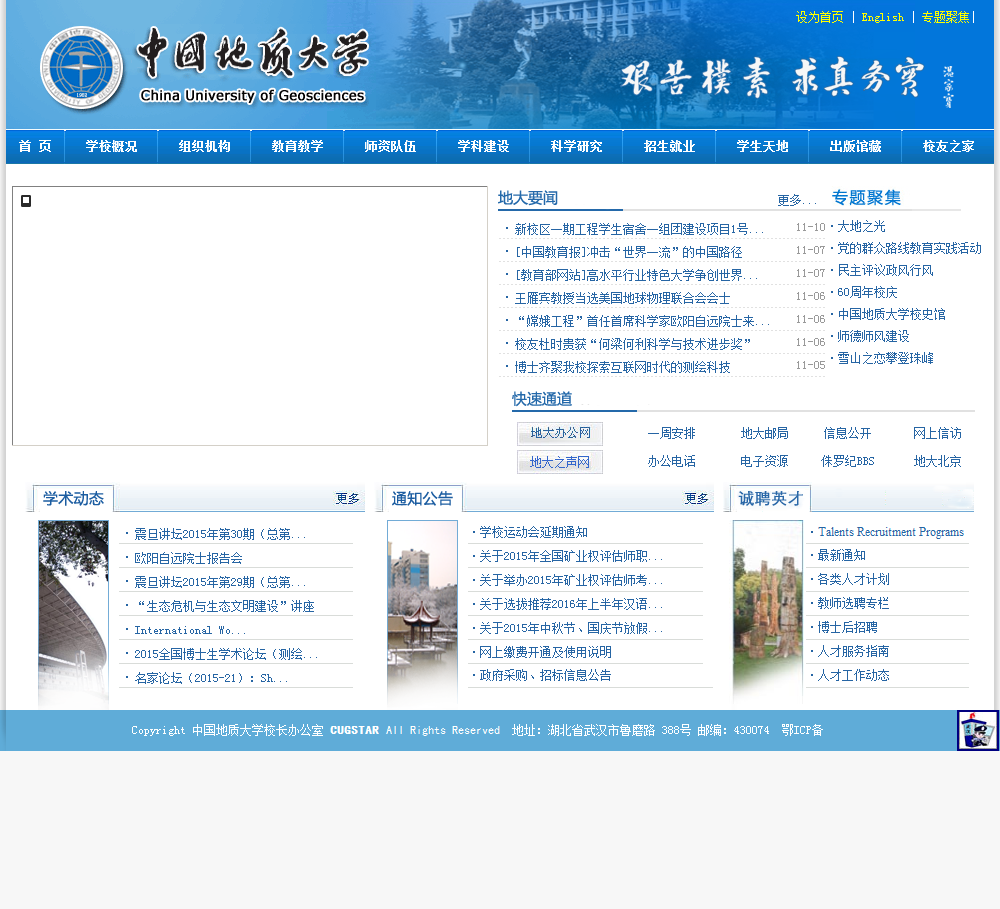Open 震旦讲坛2015年第30期 link
The height and width of the screenshot is (909, 1000).
click(x=220, y=534)
